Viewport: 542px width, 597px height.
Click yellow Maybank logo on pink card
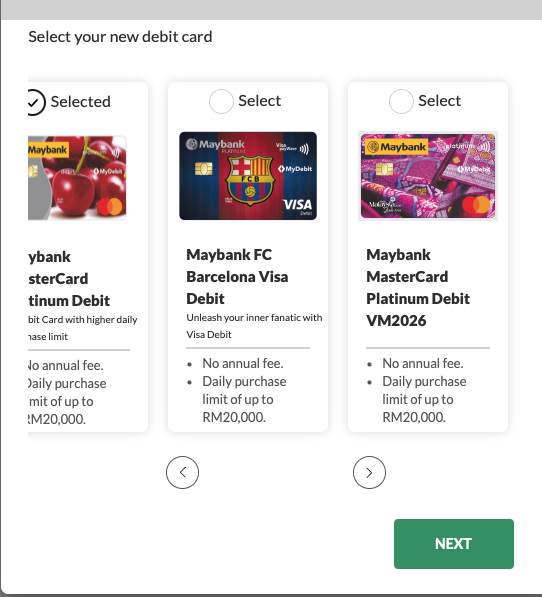396,147
